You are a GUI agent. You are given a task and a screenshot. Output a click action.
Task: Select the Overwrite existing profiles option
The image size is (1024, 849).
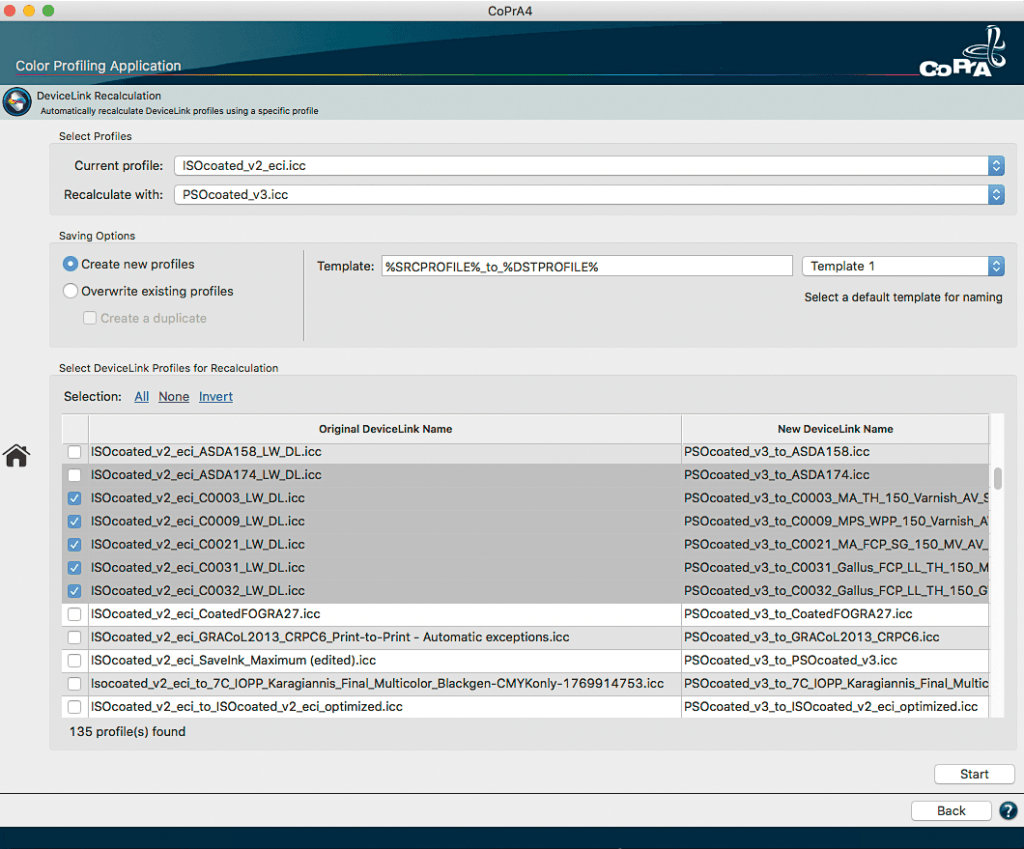point(71,291)
